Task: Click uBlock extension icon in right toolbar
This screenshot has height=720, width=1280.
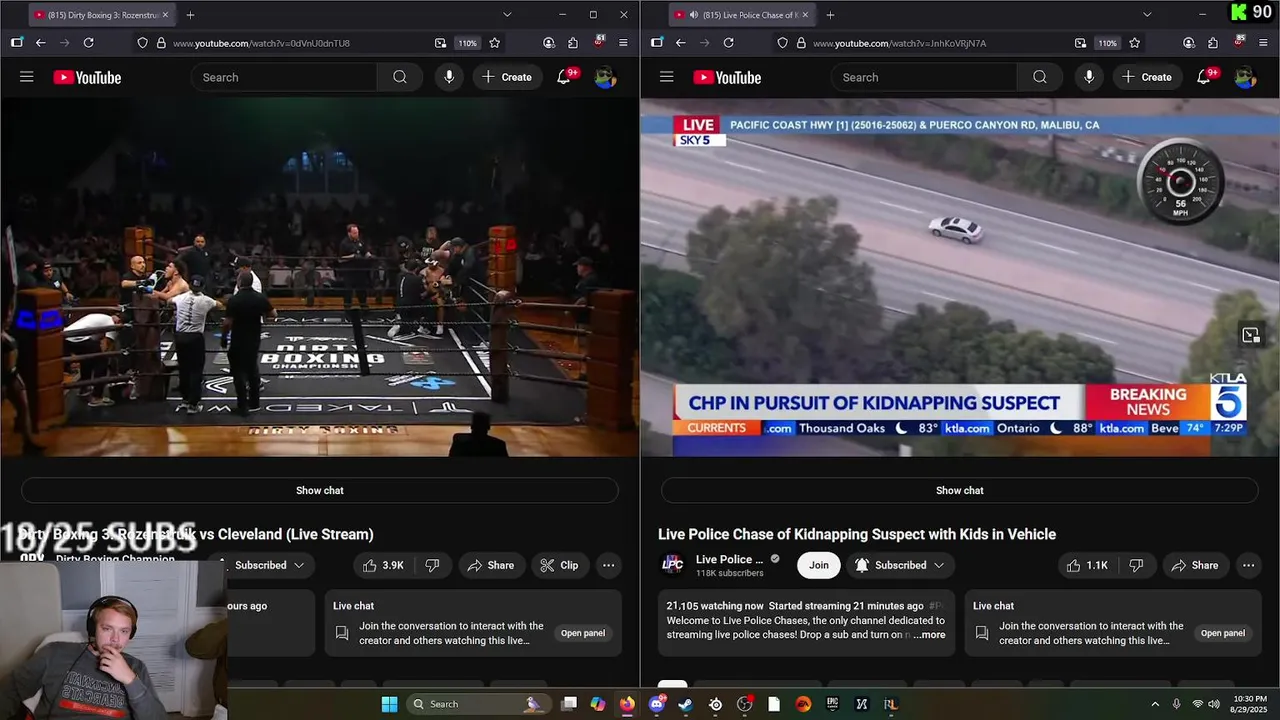Action: 1238,43
